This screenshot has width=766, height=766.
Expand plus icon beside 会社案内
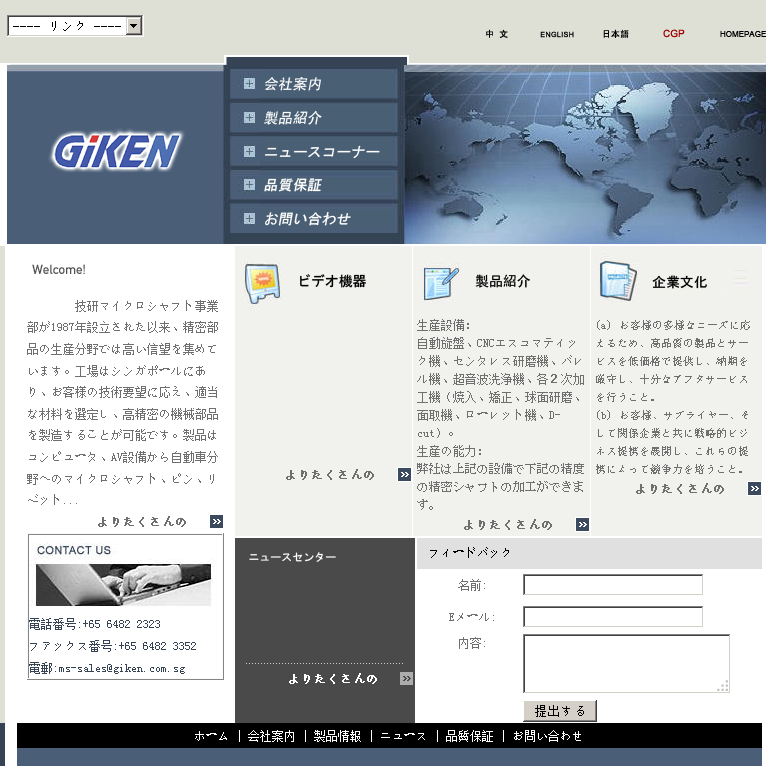click(x=249, y=84)
